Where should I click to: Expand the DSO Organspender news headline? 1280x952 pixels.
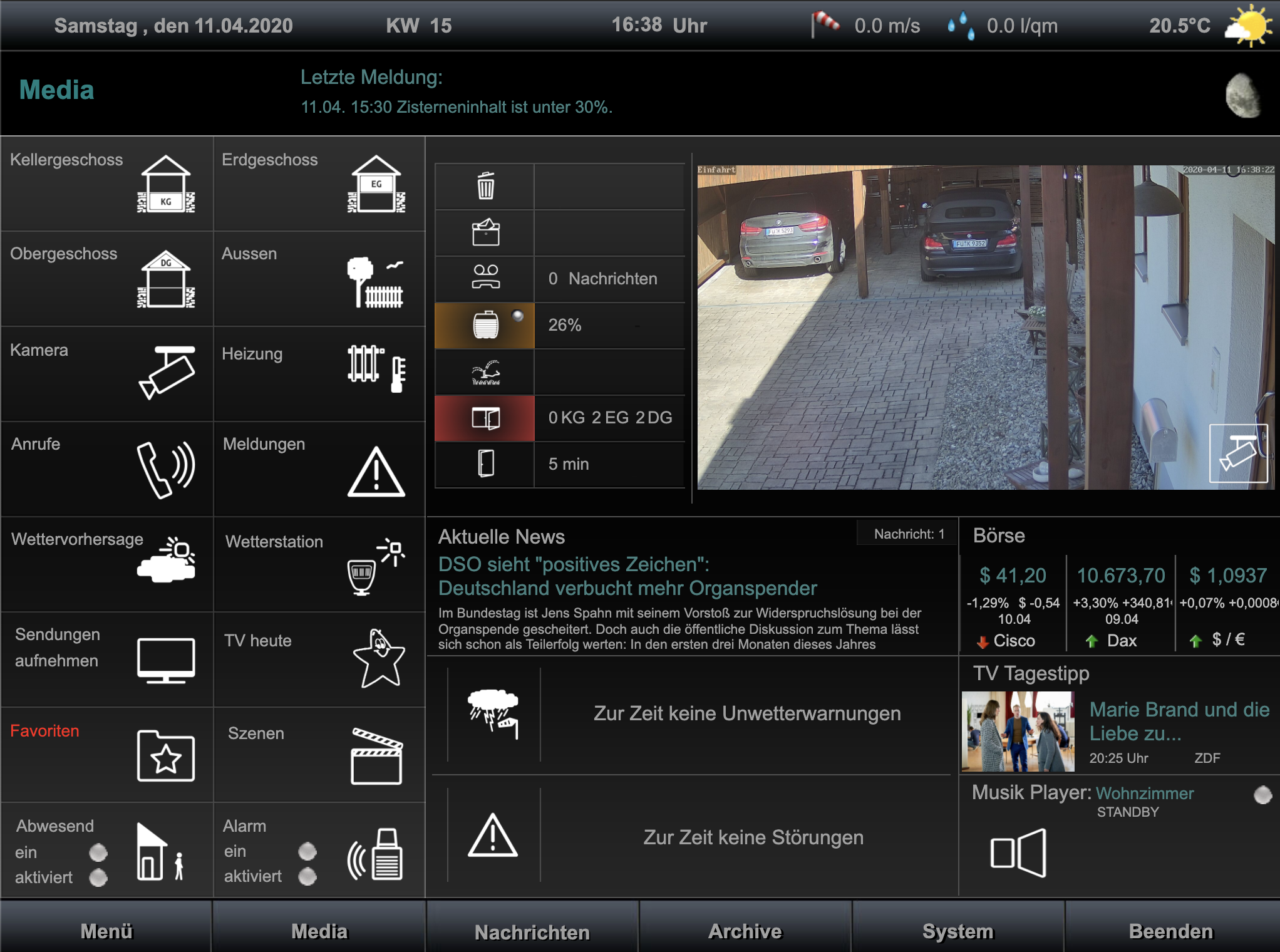click(x=627, y=576)
